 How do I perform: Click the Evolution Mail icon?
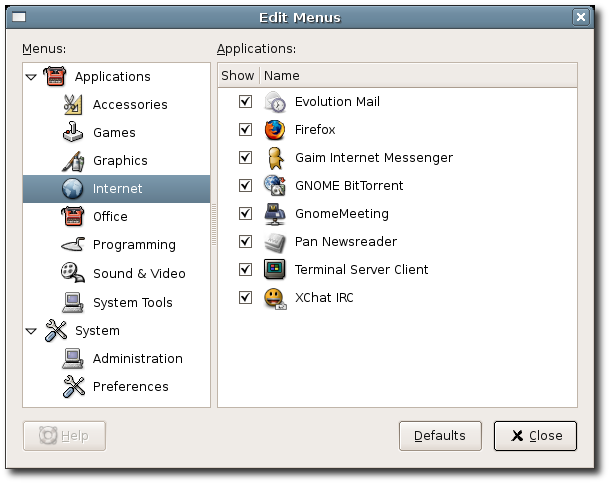pos(275,102)
